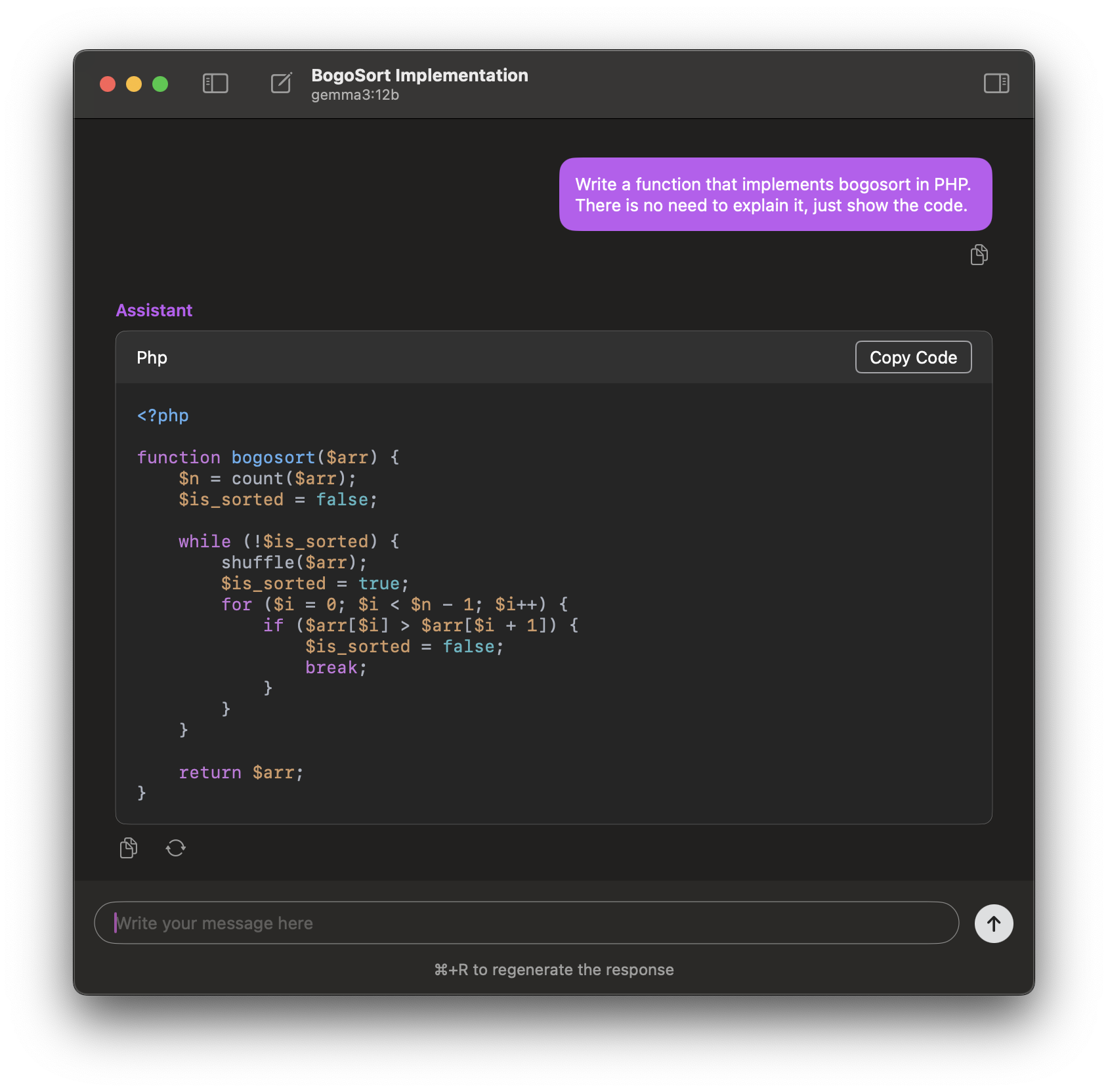Click the BogoSort Implementation chat title
The image size is (1108, 1092).
[419, 75]
